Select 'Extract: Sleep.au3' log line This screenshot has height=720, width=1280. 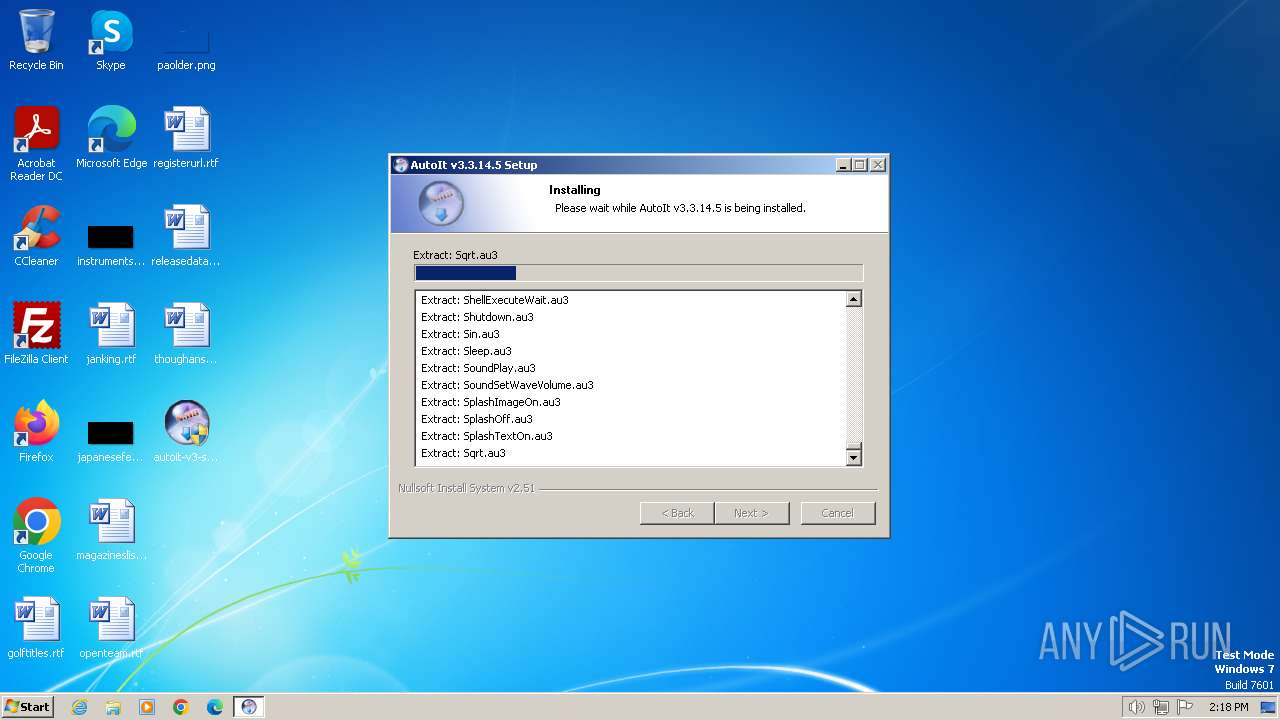(x=467, y=351)
